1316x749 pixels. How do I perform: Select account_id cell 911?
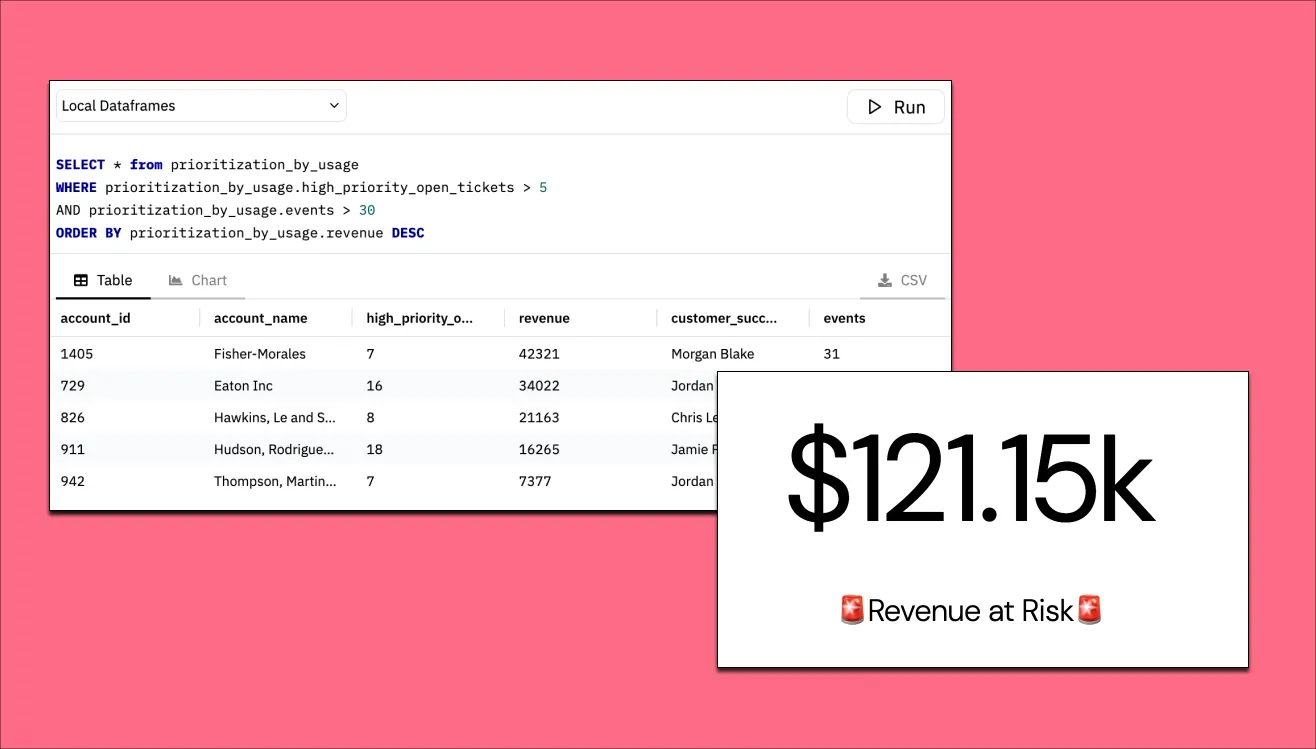(72, 450)
